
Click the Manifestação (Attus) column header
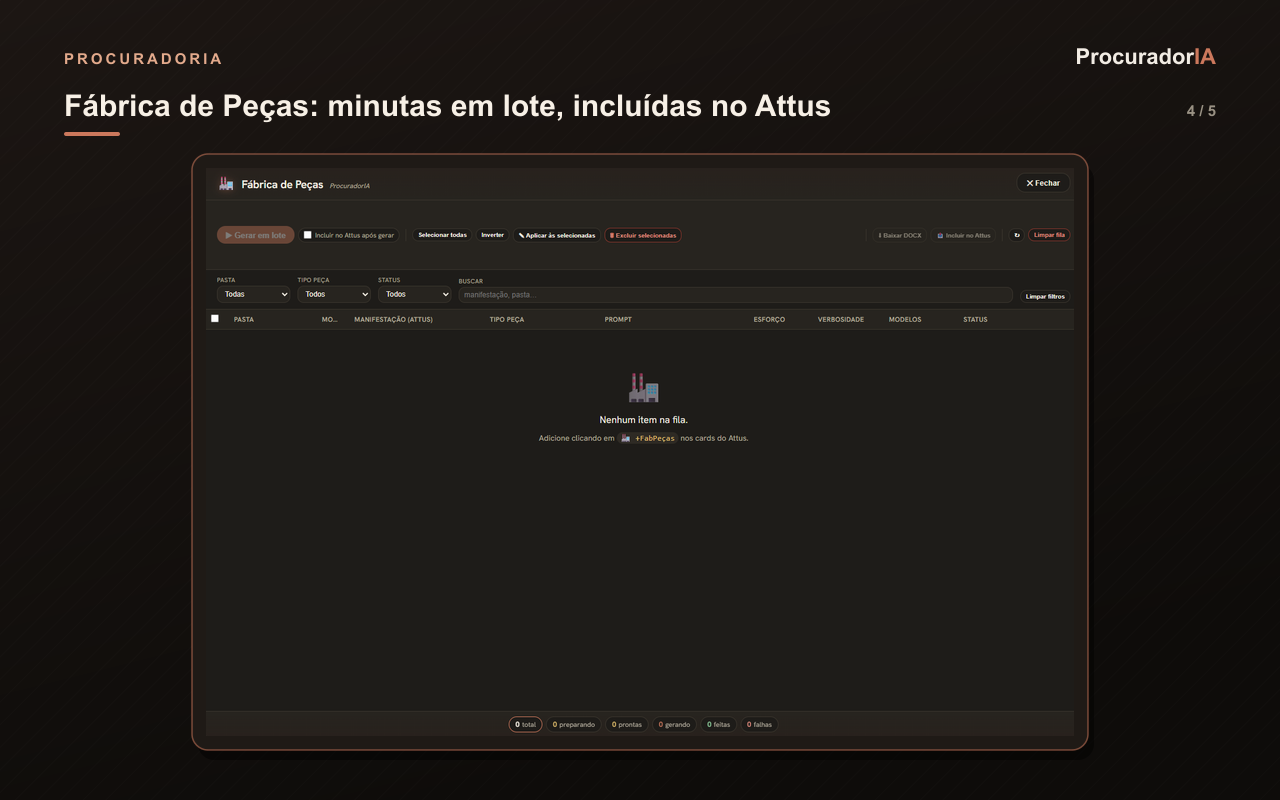click(x=393, y=320)
